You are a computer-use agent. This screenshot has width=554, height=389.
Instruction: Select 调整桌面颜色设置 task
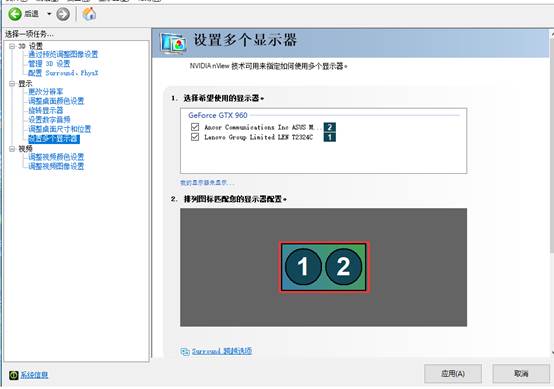coord(56,101)
